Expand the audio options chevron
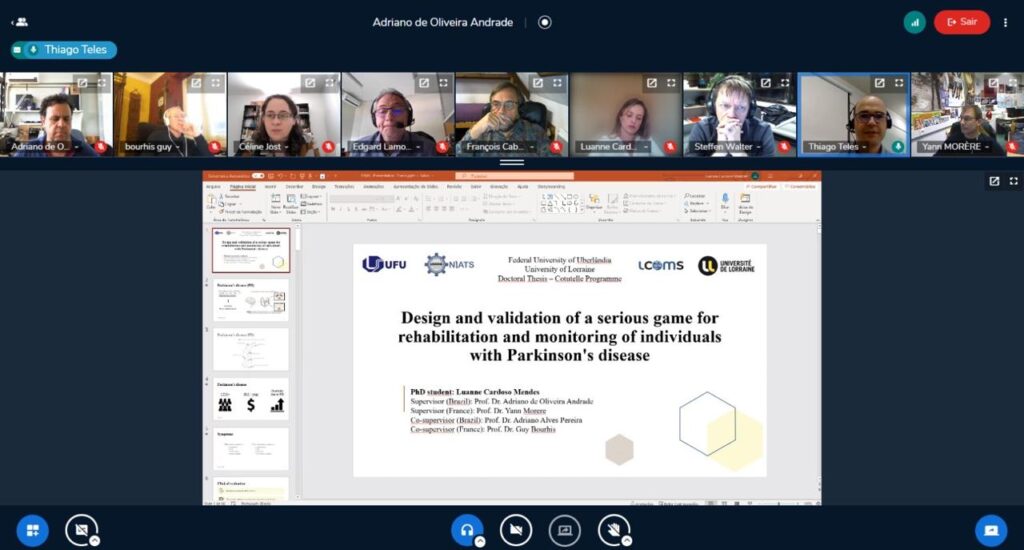1024x550 pixels. [x=480, y=540]
